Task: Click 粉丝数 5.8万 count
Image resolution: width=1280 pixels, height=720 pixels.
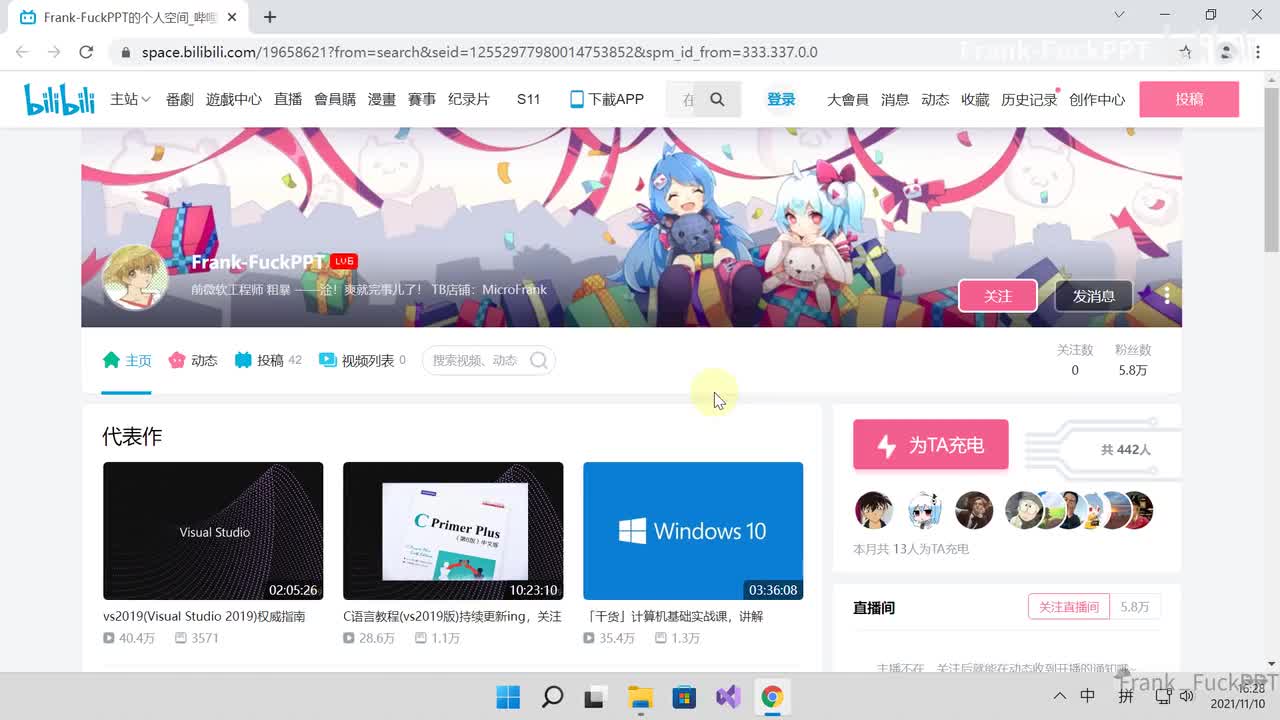Action: 1133,360
